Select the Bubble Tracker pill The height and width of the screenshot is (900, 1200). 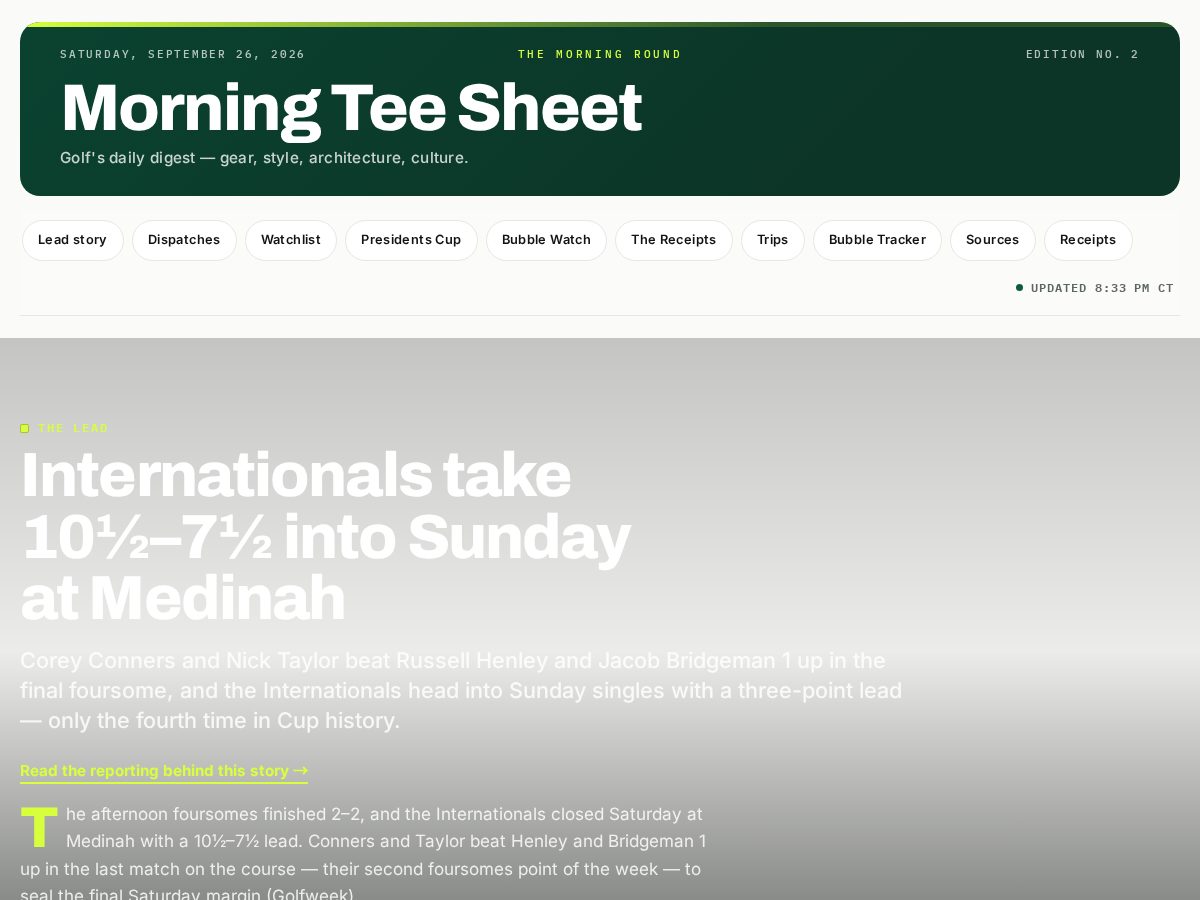877,240
